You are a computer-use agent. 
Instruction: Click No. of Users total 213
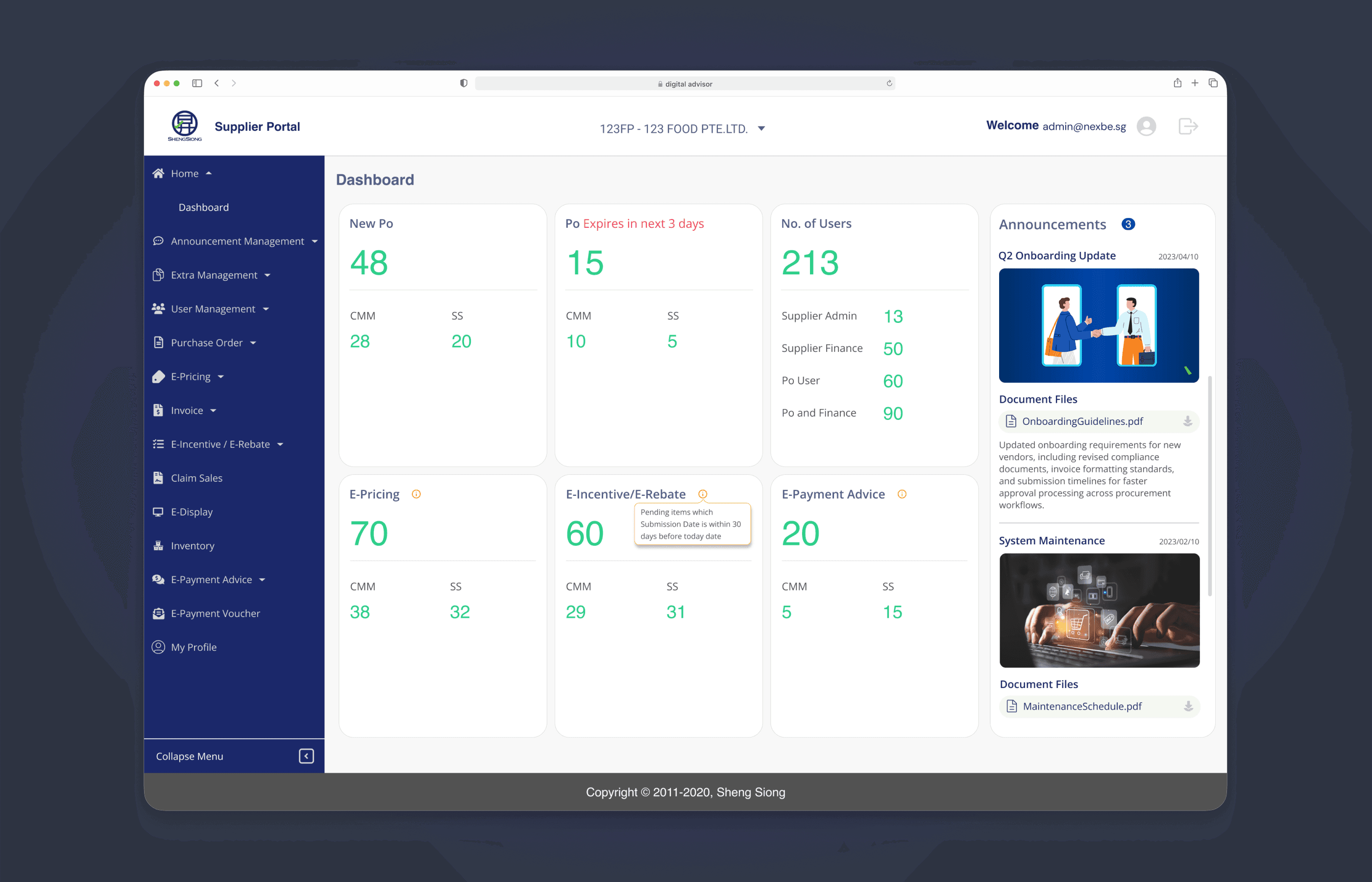point(810,263)
